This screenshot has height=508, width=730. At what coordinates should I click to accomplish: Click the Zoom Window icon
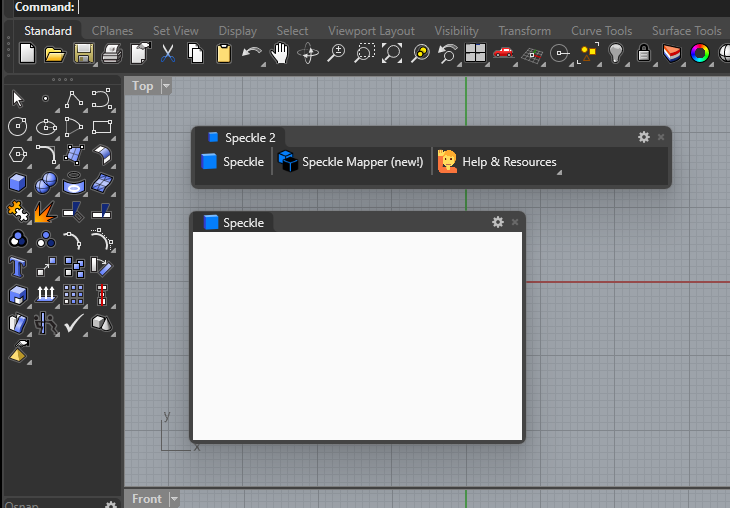364,54
